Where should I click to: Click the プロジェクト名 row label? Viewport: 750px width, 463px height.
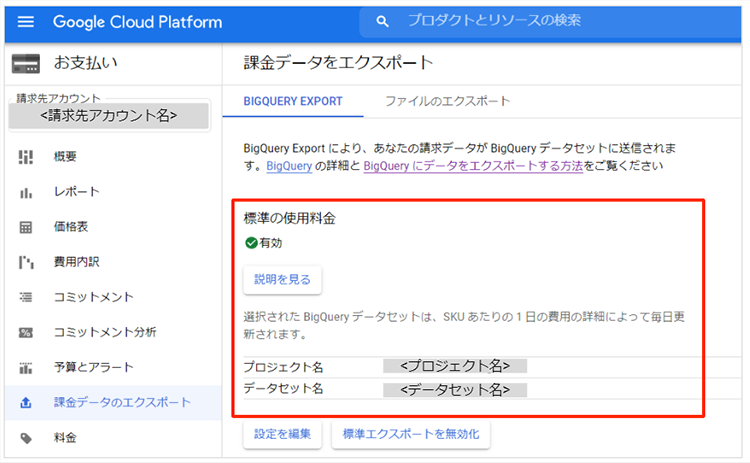[283, 367]
